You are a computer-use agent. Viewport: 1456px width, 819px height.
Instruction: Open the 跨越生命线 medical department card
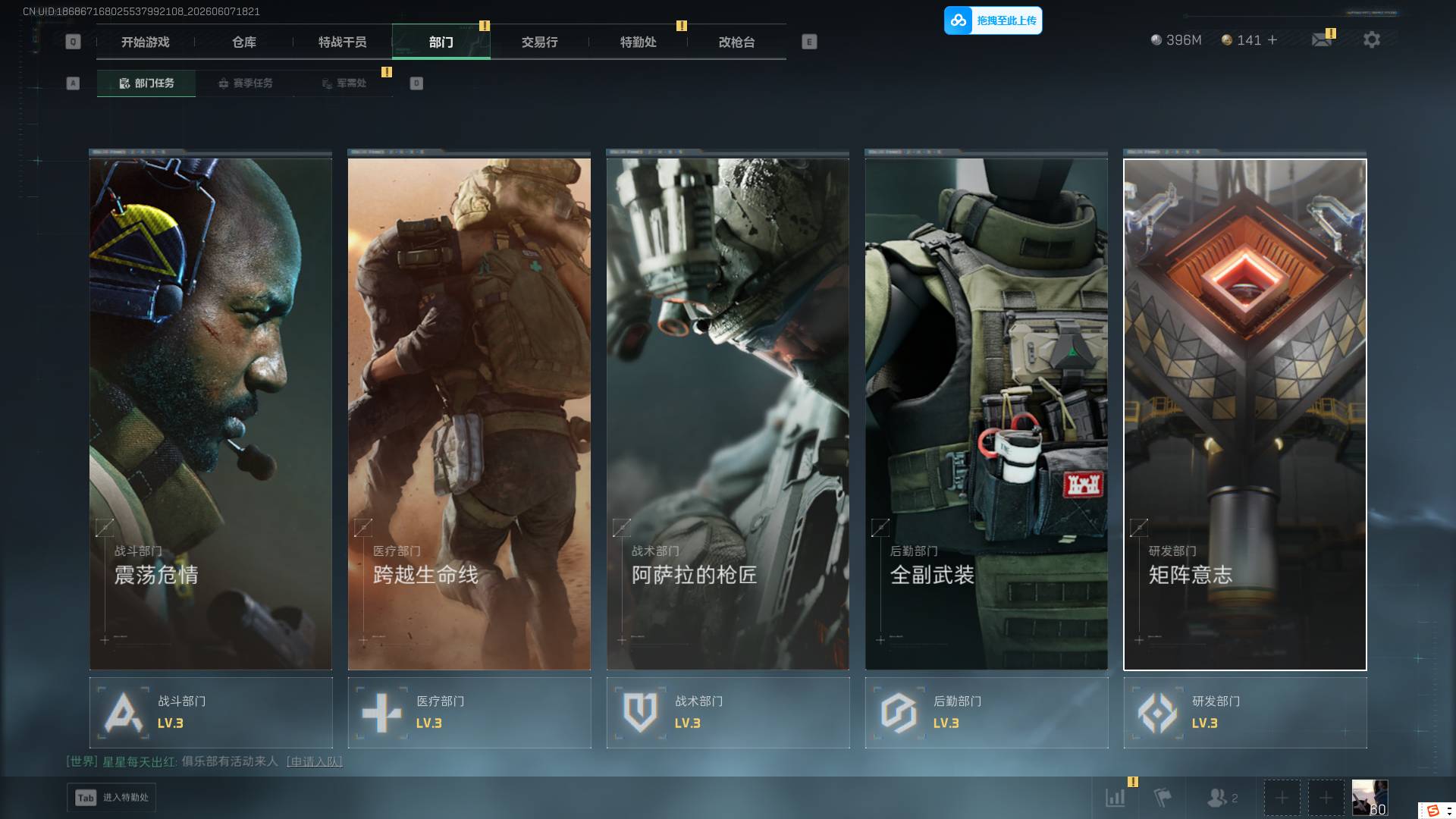coord(469,413)
